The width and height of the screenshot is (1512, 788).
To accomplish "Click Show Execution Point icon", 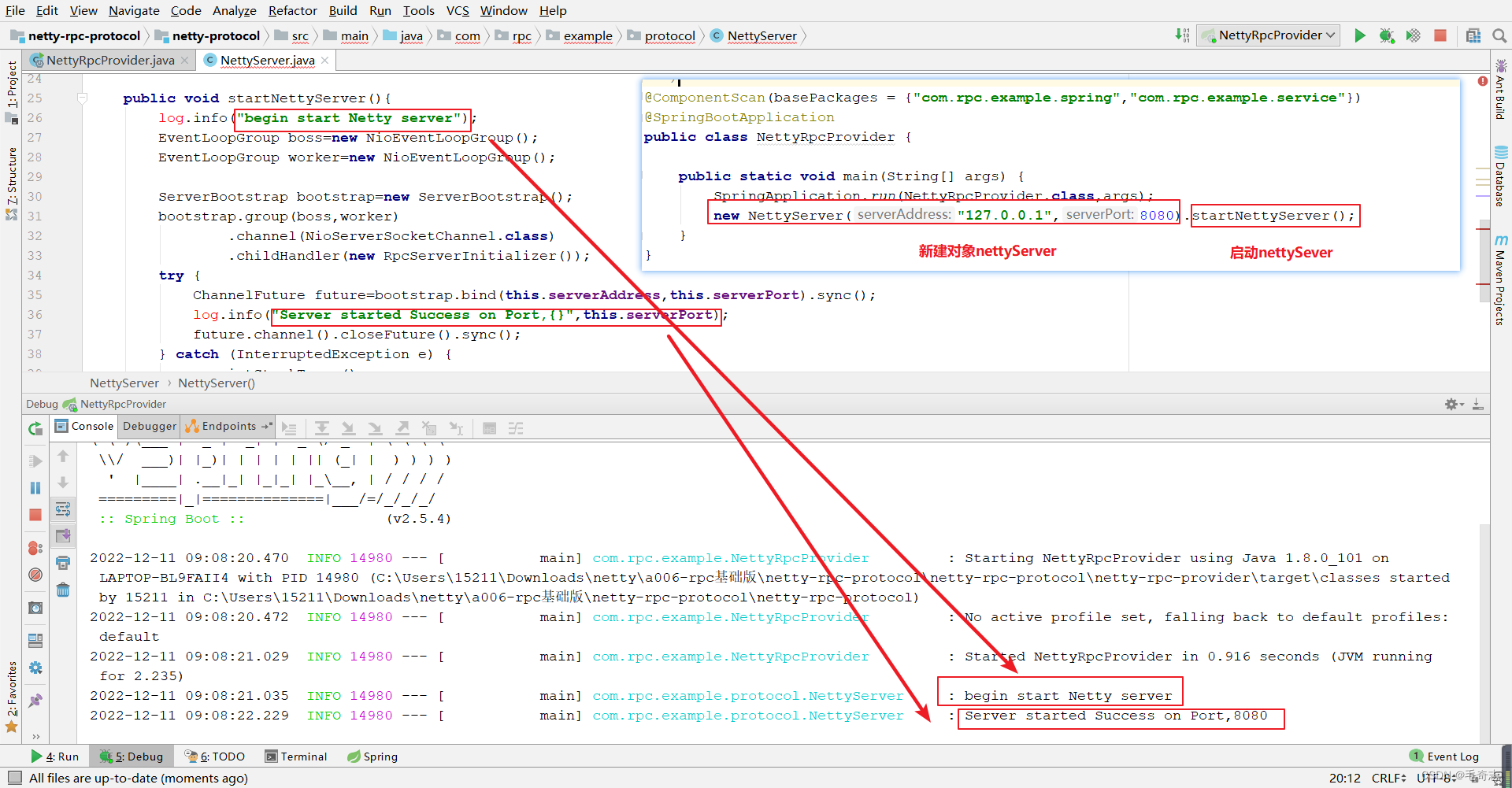I will pyautogui.click(x=290, y=429).
